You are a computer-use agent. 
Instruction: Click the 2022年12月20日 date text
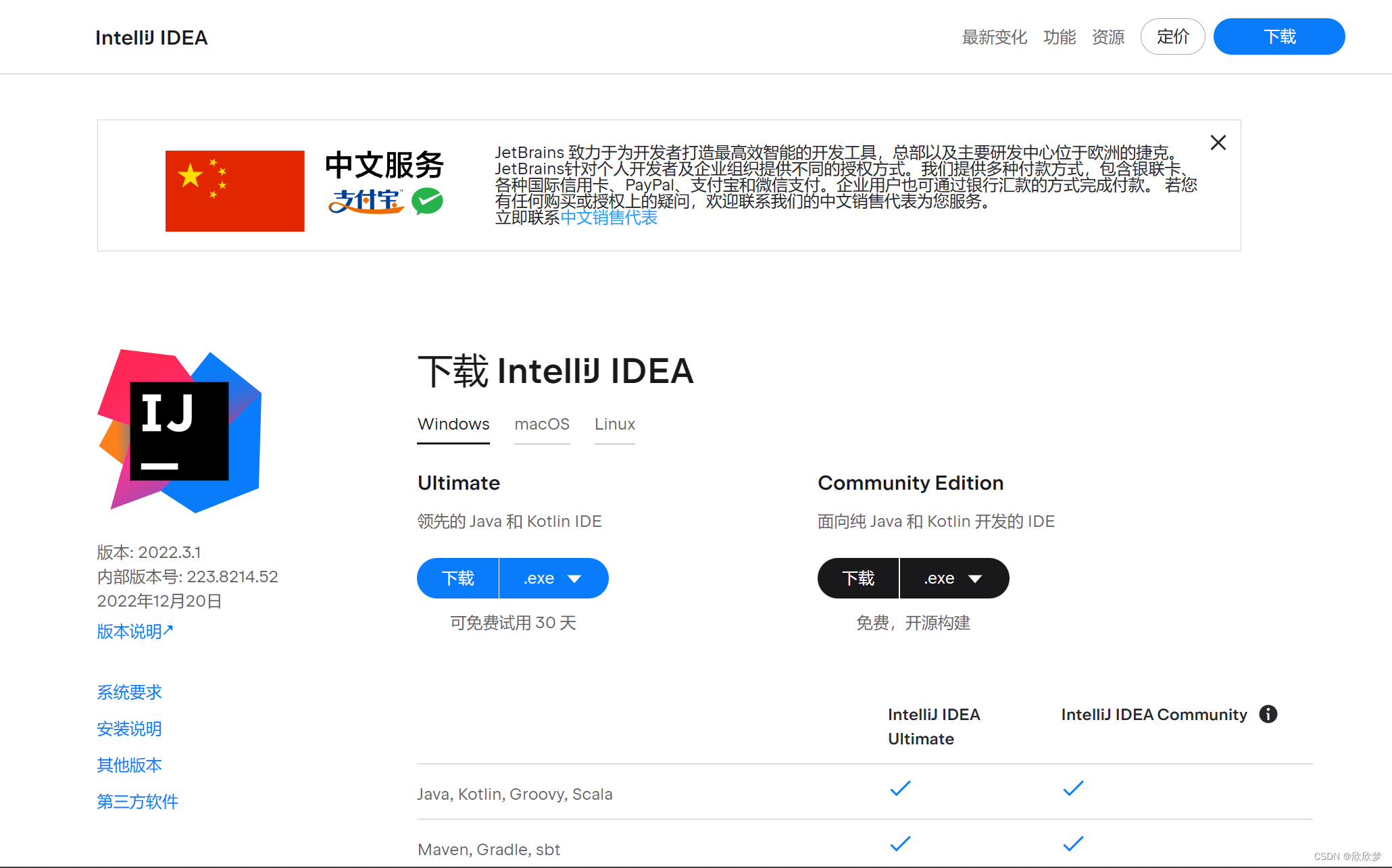(159, 601)
